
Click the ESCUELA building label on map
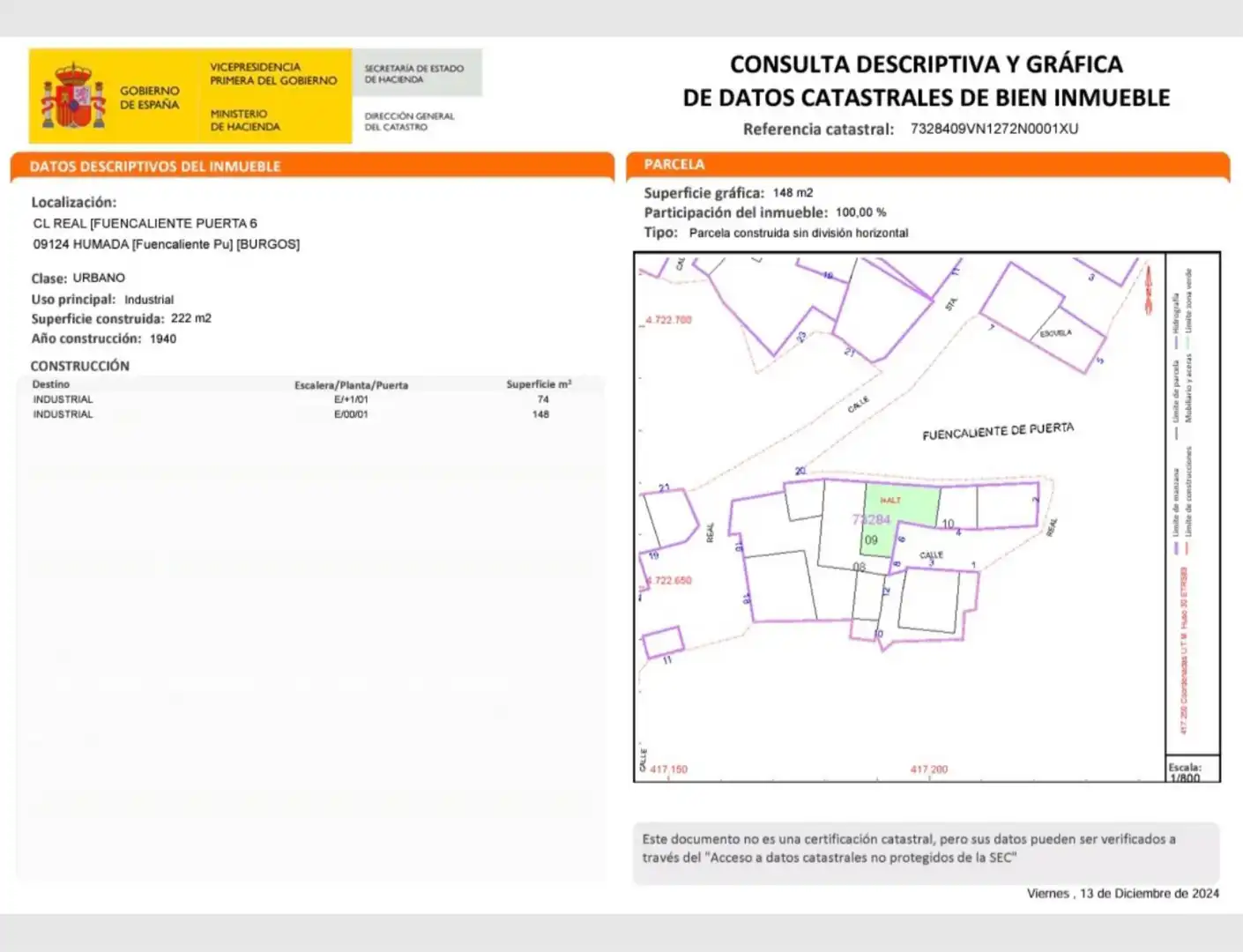[x=1055, y=333]
